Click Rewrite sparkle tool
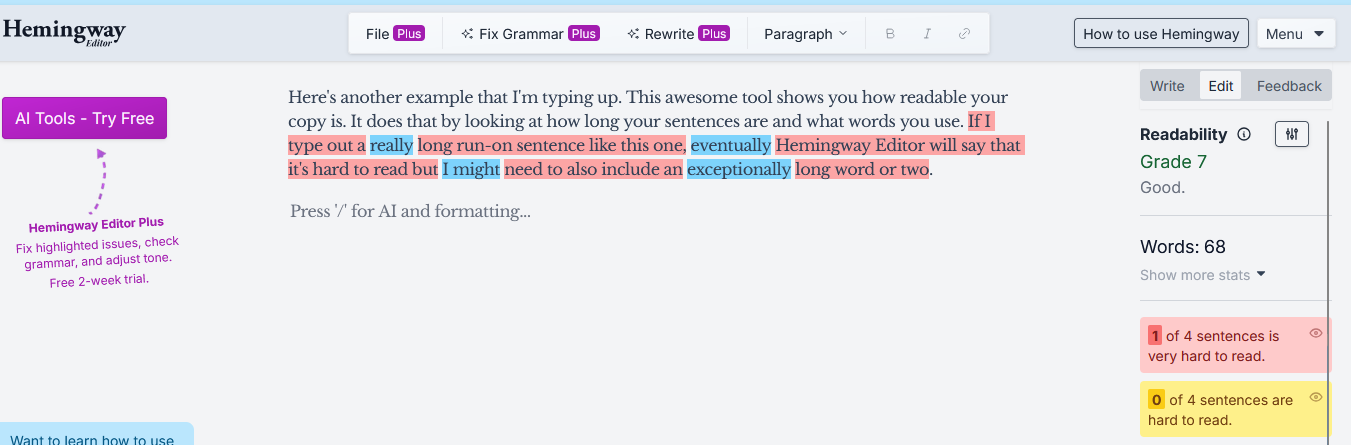This screenshot has height=445, width=1351. [678, 34]
